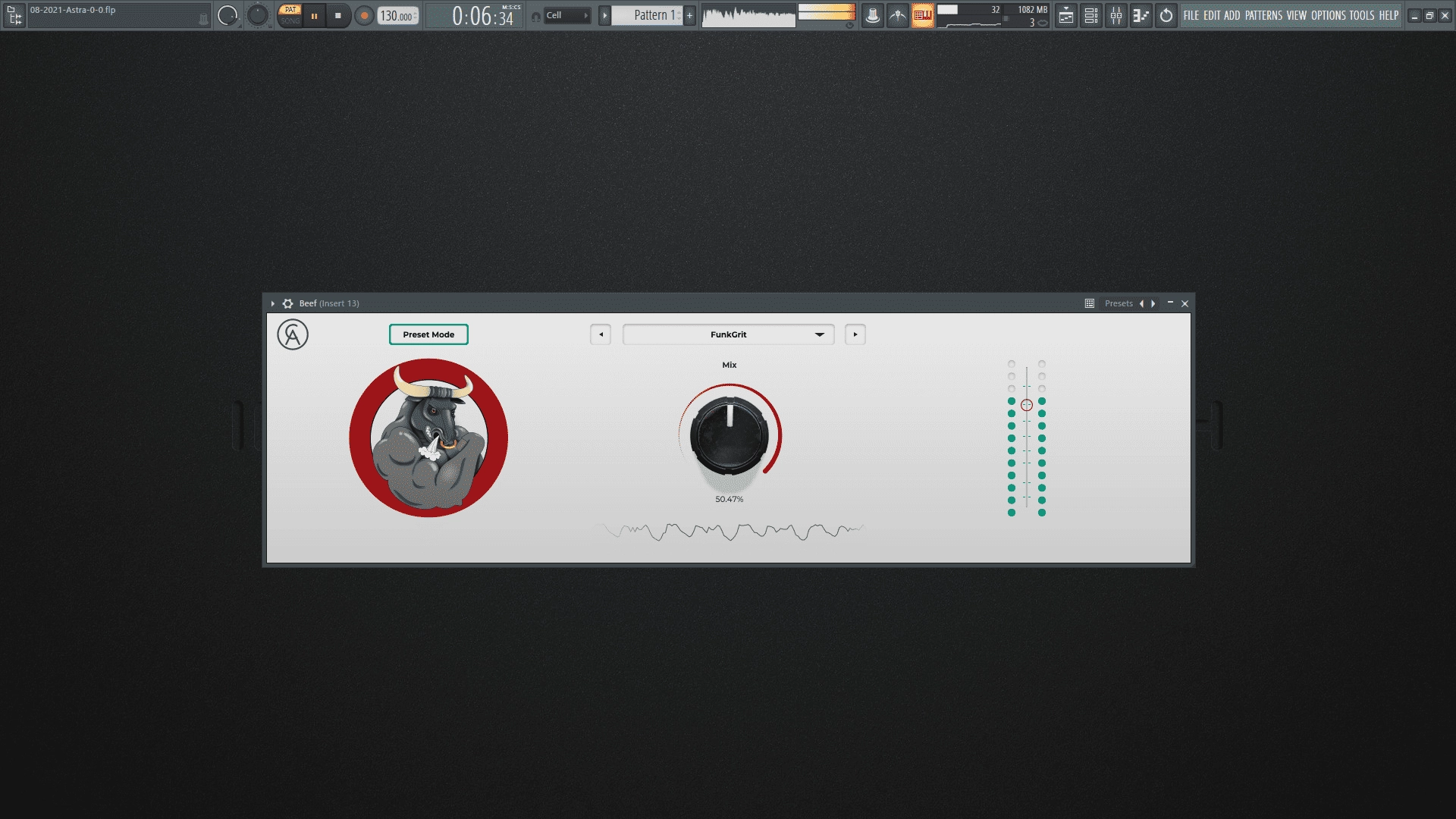This screenshot has width=1456, height=819.
Task: Click the grid icon beside Presets
Action: click(x=1090, y=303)
